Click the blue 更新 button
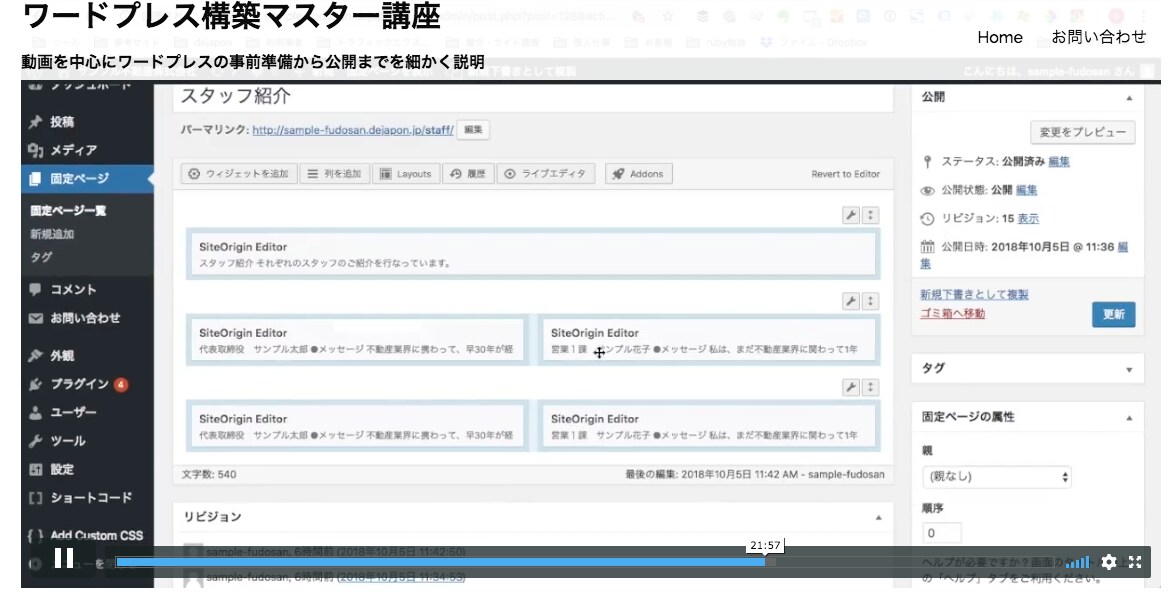 [x=1113, y=314]
